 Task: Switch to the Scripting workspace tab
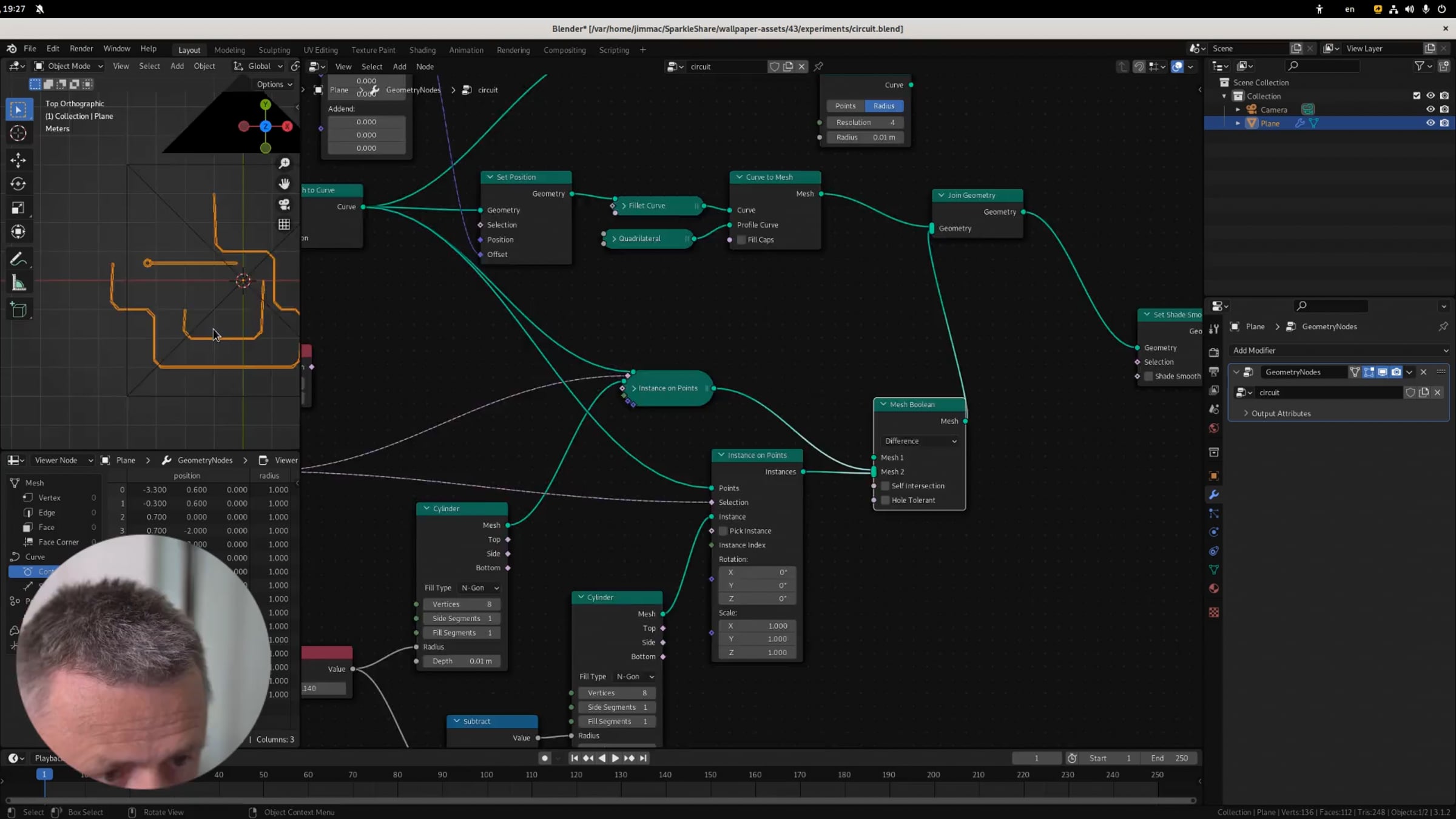click(614, 50)
